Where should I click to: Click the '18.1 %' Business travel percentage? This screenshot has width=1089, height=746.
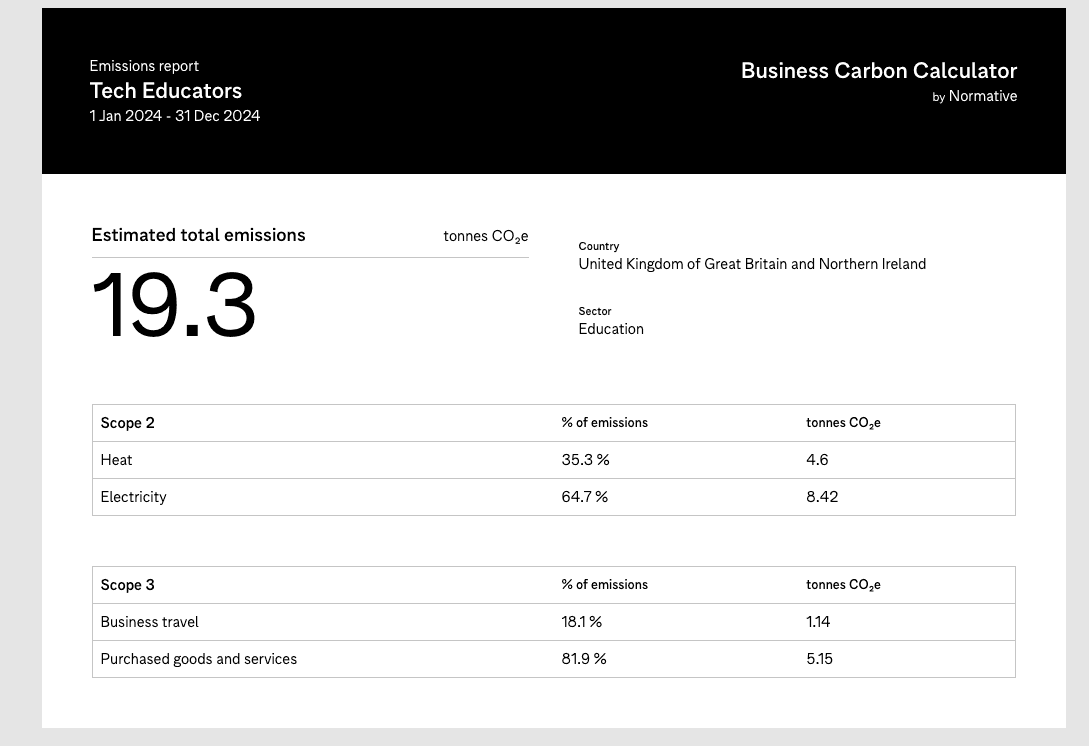coord(582,622)
